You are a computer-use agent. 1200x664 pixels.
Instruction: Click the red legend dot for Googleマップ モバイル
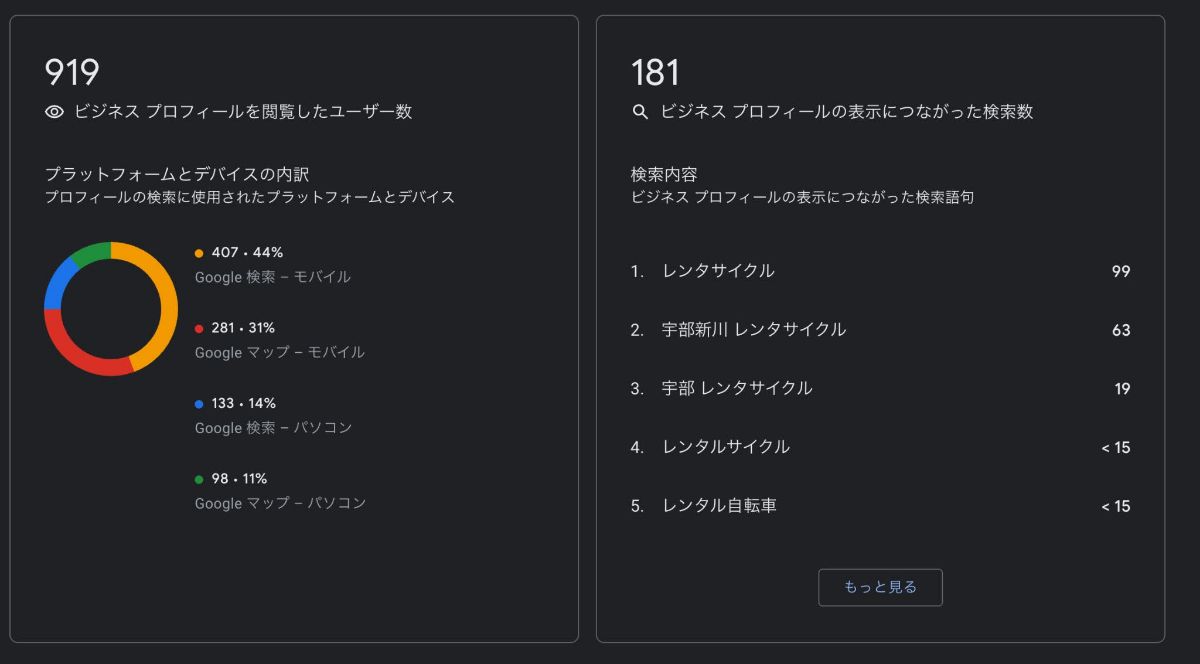(x=199, y=328)
